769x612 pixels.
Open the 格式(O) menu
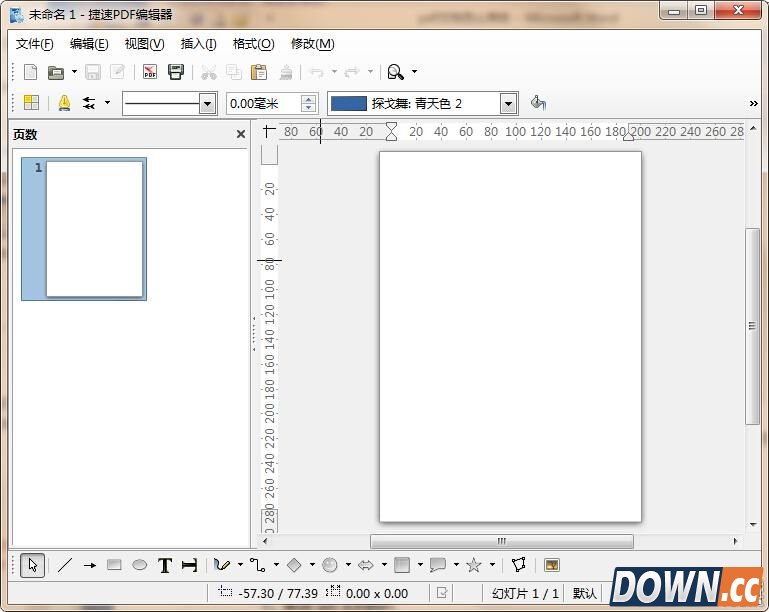253,44
